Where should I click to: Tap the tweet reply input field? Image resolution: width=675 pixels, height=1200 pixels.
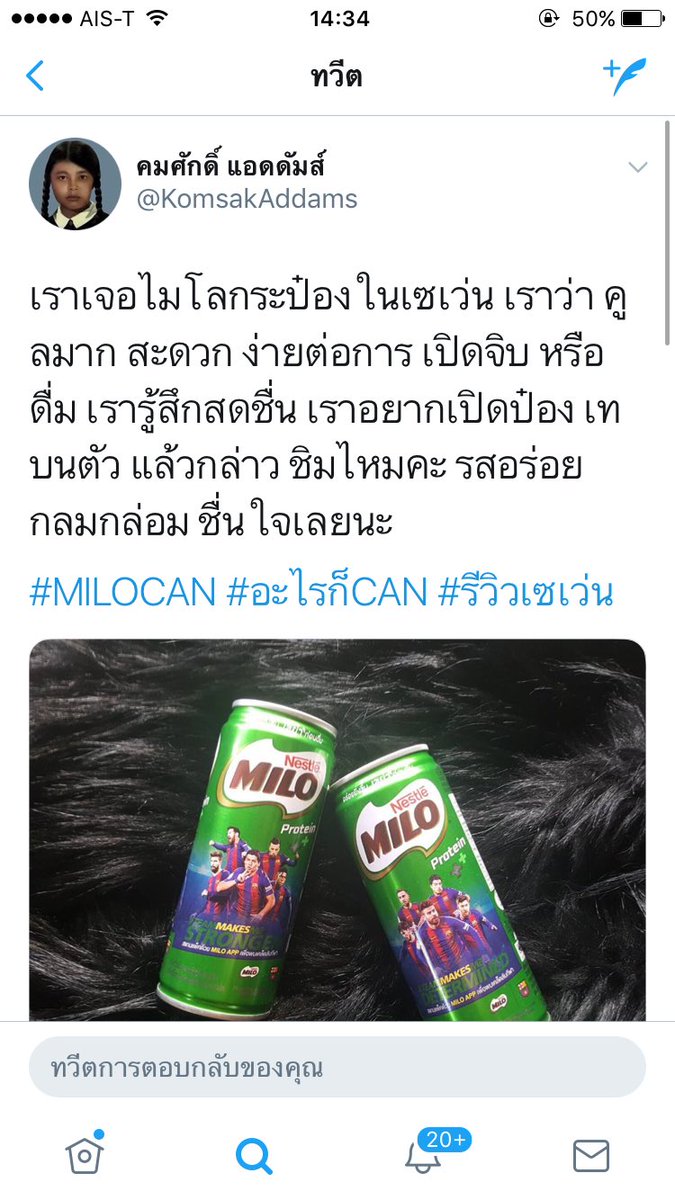(337, 1068)
